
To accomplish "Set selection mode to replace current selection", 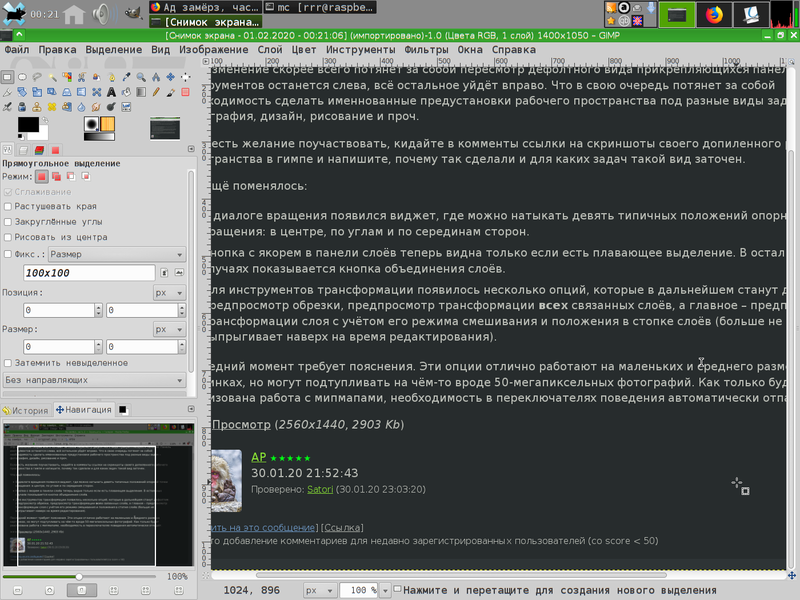I will (x=42, y=177).
